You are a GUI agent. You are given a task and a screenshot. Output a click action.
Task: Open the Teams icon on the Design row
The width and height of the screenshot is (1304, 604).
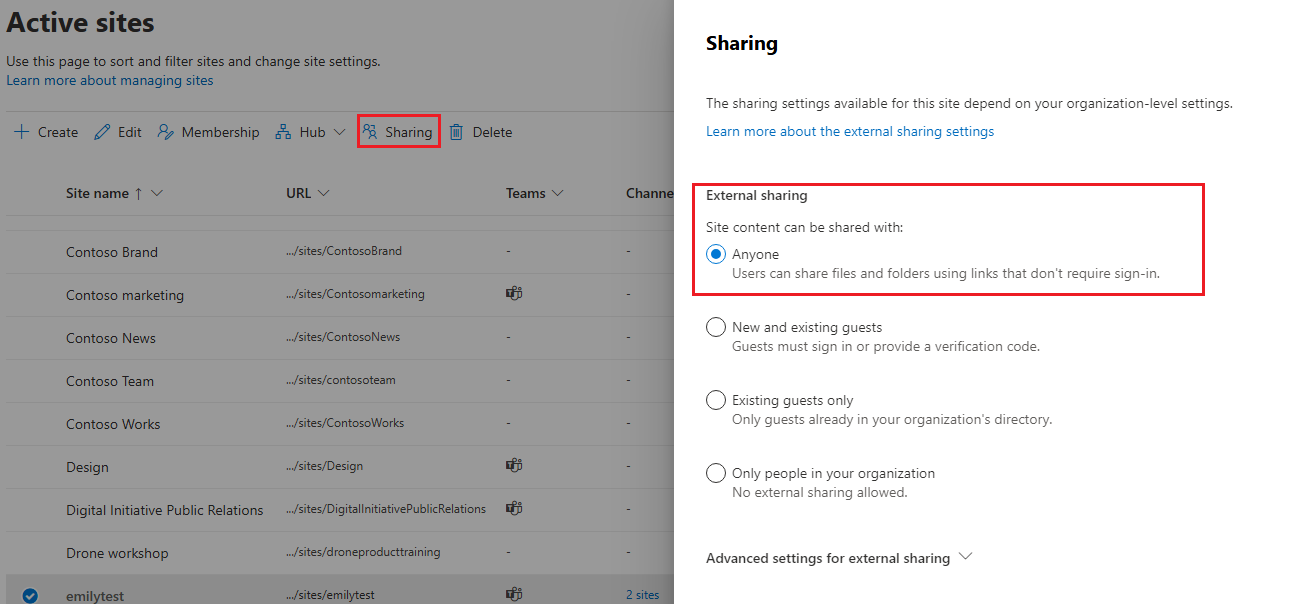pos(514,465)
